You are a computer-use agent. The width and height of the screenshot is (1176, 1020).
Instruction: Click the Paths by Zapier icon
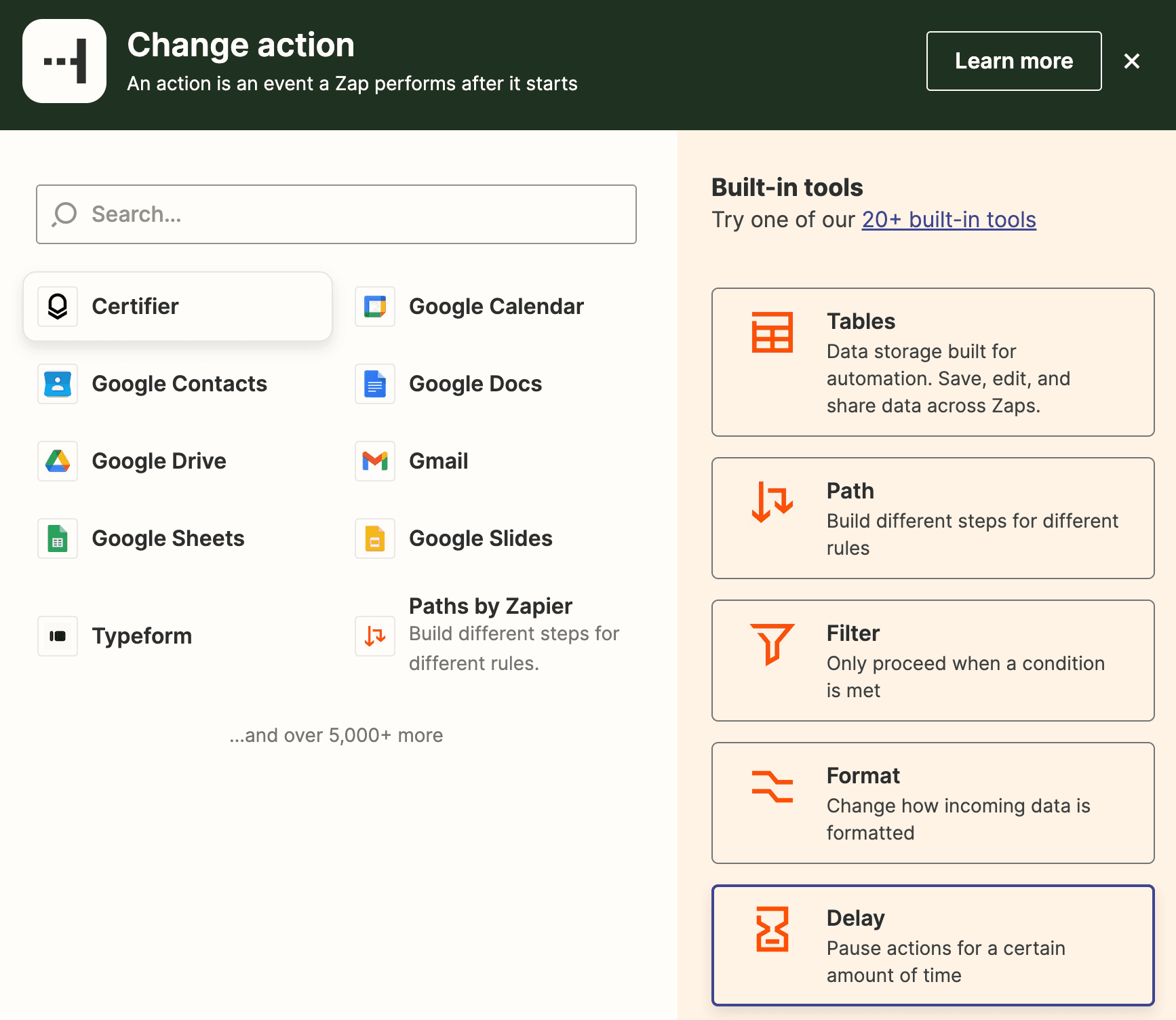(375, 636)
